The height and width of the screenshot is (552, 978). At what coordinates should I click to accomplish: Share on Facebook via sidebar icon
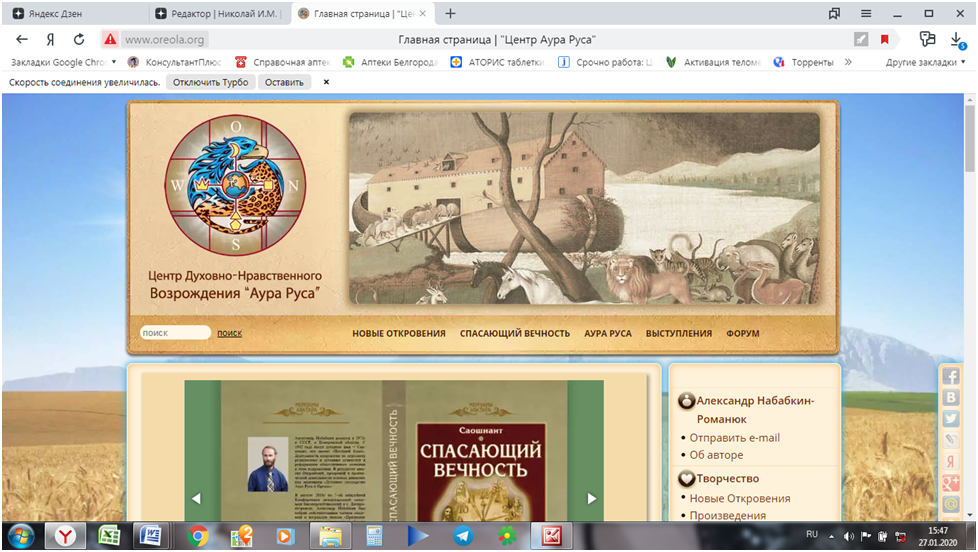coord(951,376)
